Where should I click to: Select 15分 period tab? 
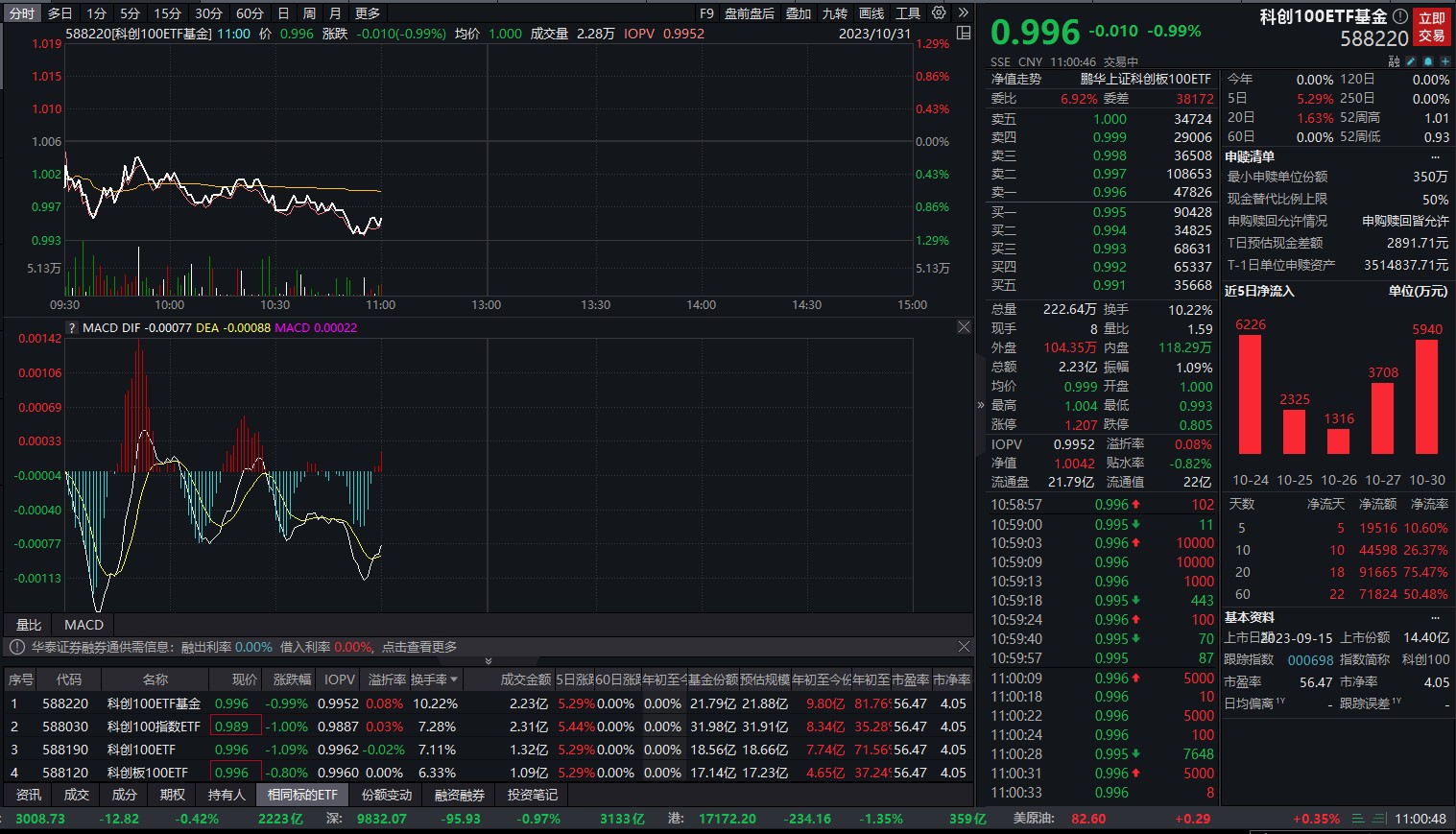coord(168,12)
